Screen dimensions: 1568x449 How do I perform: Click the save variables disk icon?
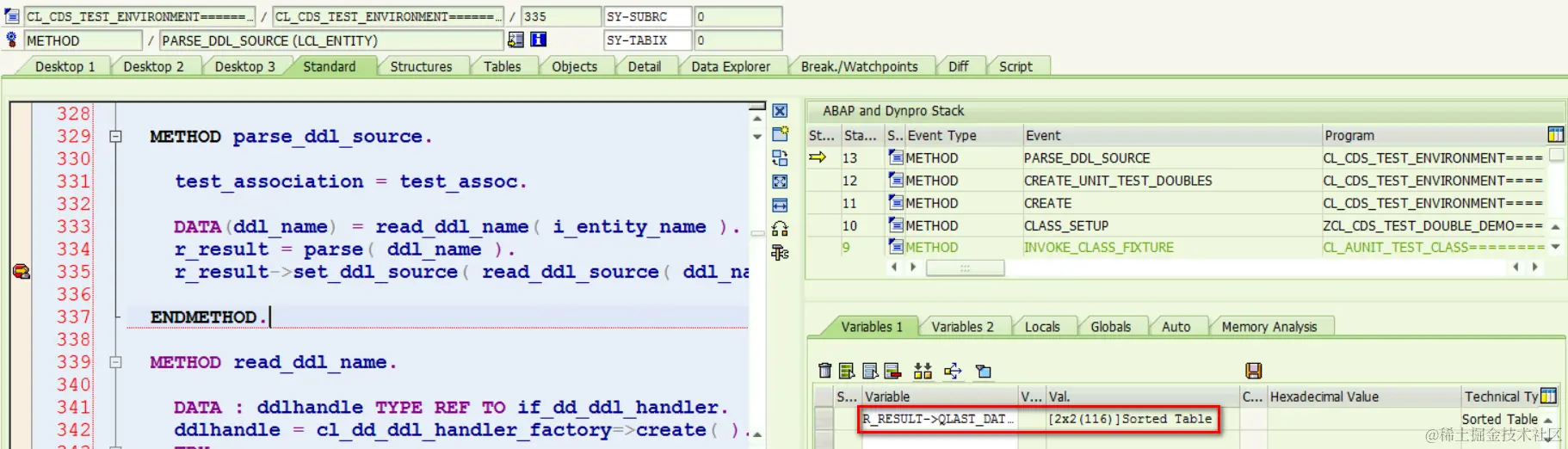1253,371
